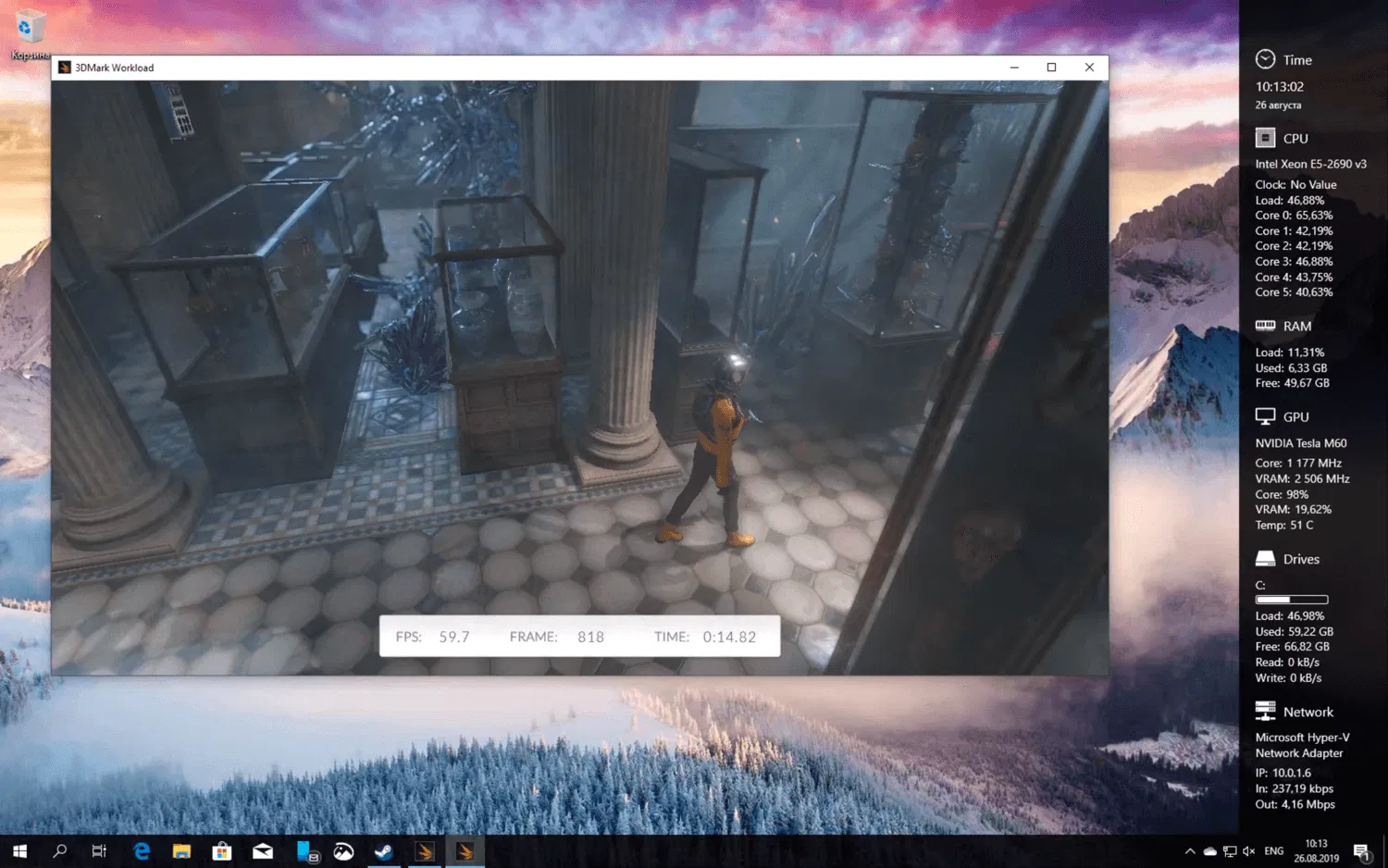Switch the ENG input language indicator
This screenshot has width=1388, height=868.
point(1274,851)
